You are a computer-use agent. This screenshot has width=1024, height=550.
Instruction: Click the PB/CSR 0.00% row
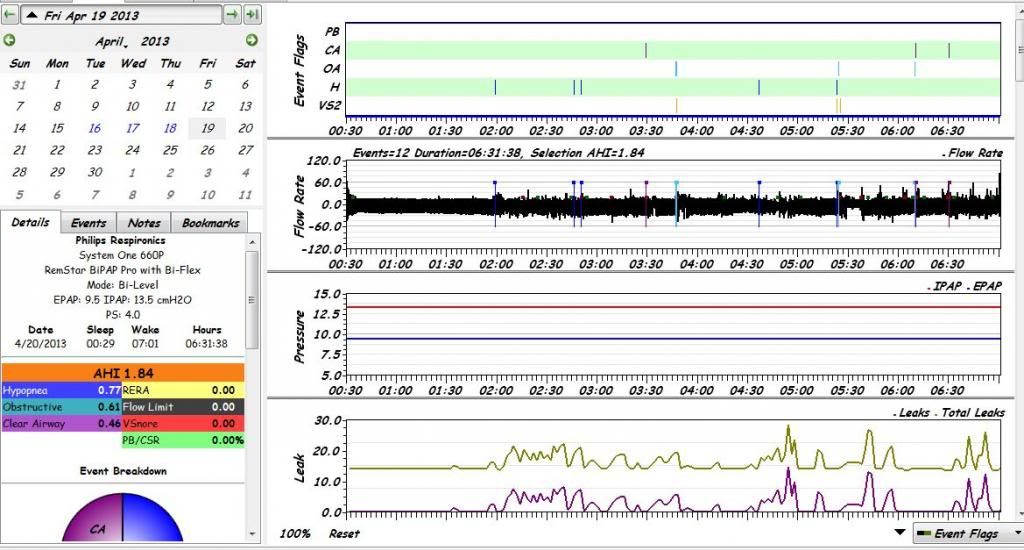pyautogui.click(x=183, y=440)
